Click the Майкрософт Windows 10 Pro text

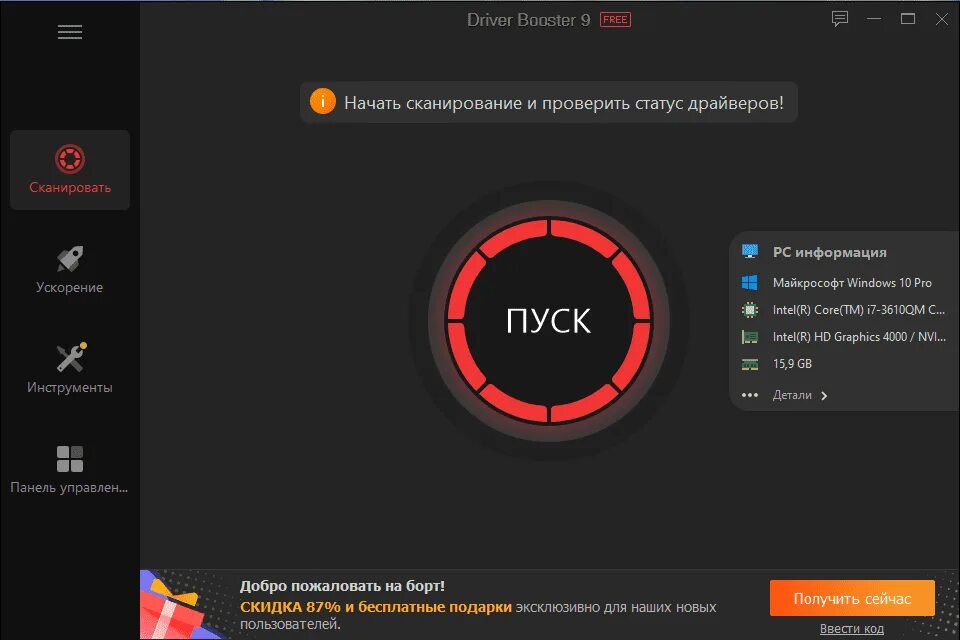(x=852, y=283)
